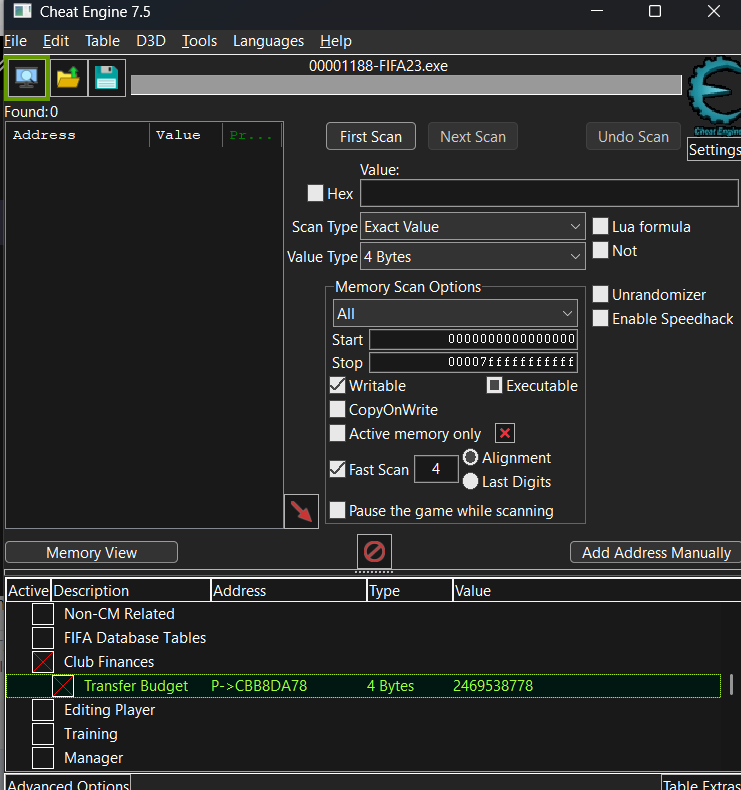Open the process list (computer icon)

(27, 78)
